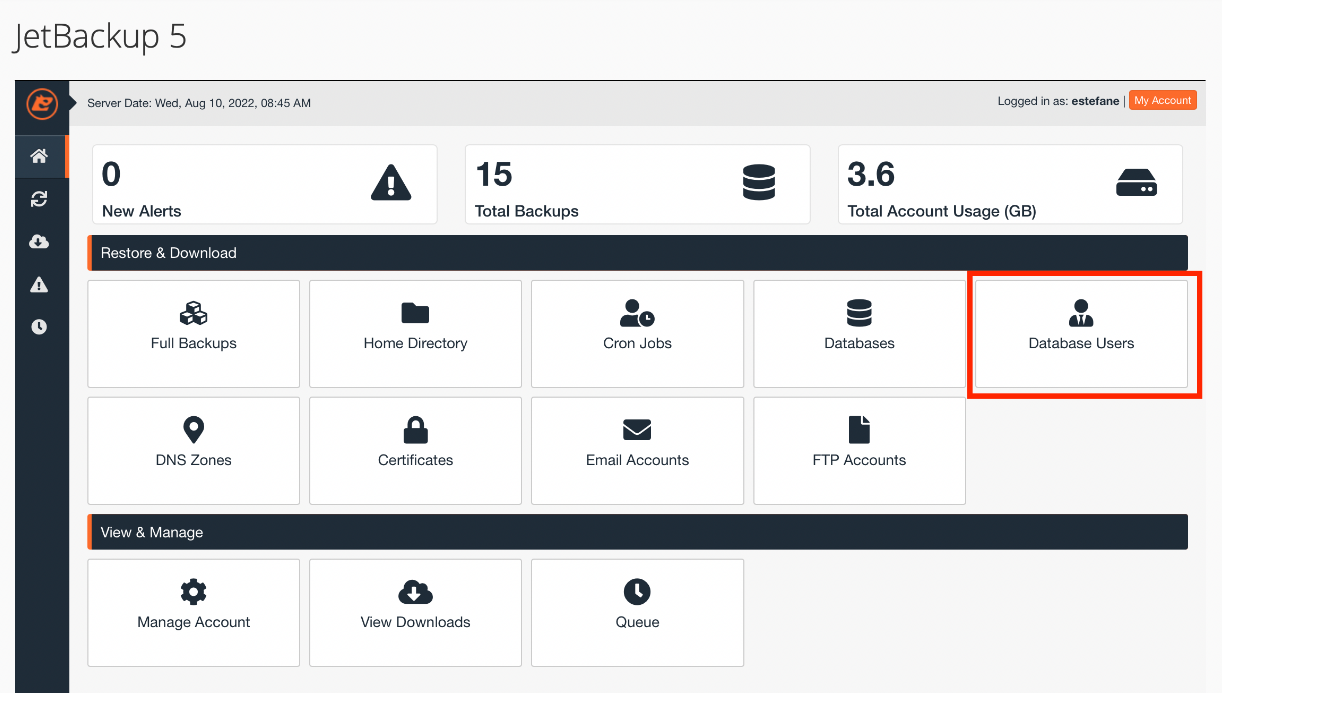Open the Queue clock sidebar icon
Viewport: 1320px width, 708px height.
pyautogui.click(x=39, y=327)
